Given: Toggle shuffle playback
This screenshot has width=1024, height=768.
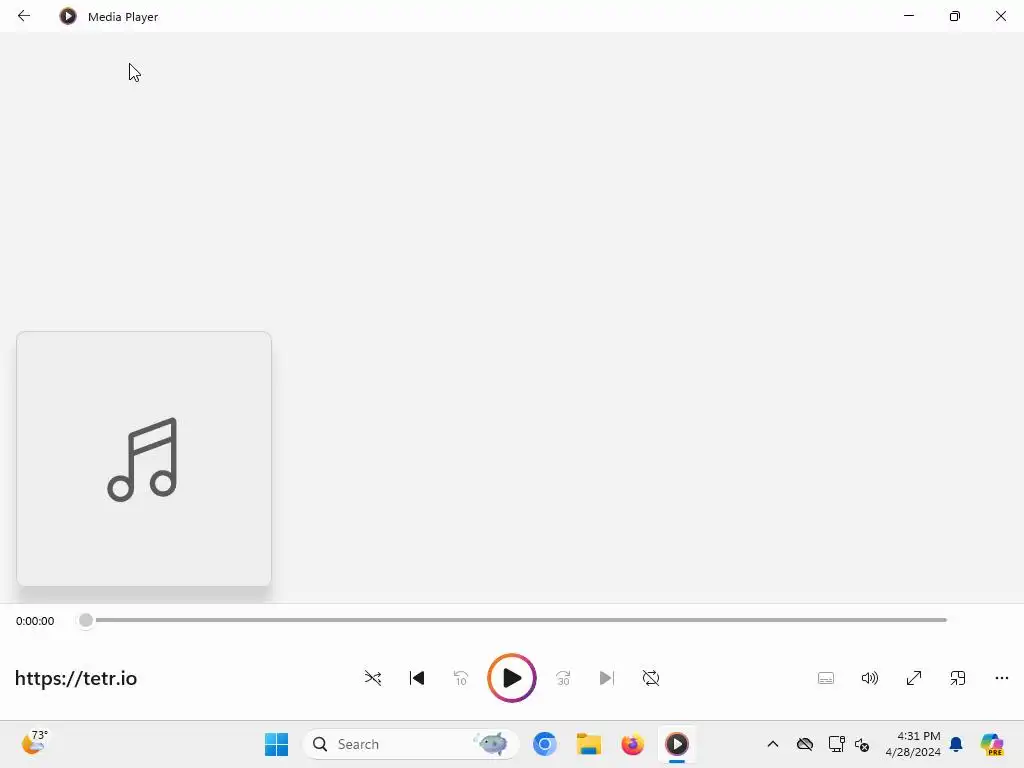Looking at the screenshot, I should coord(373,678).
